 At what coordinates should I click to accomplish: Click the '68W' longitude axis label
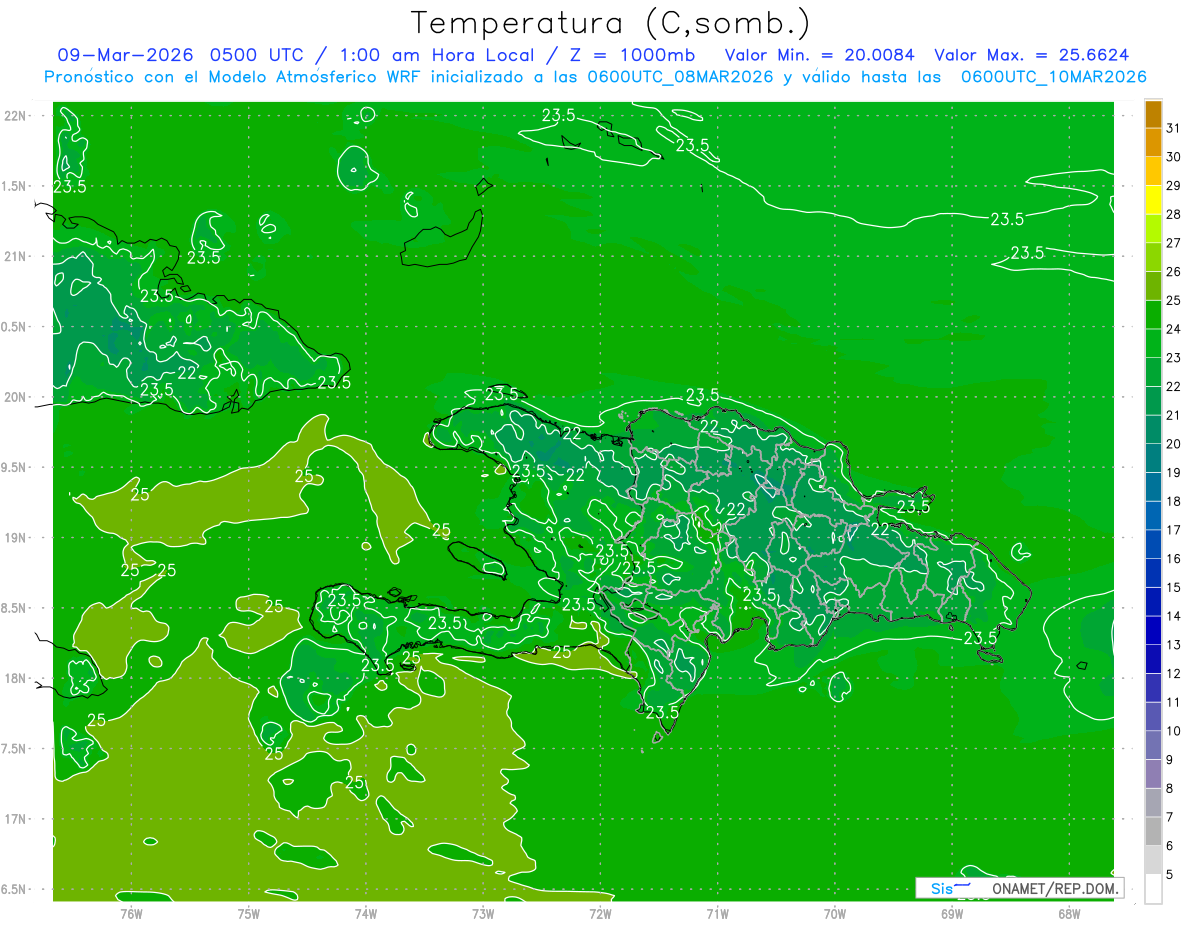point(1068,913)
